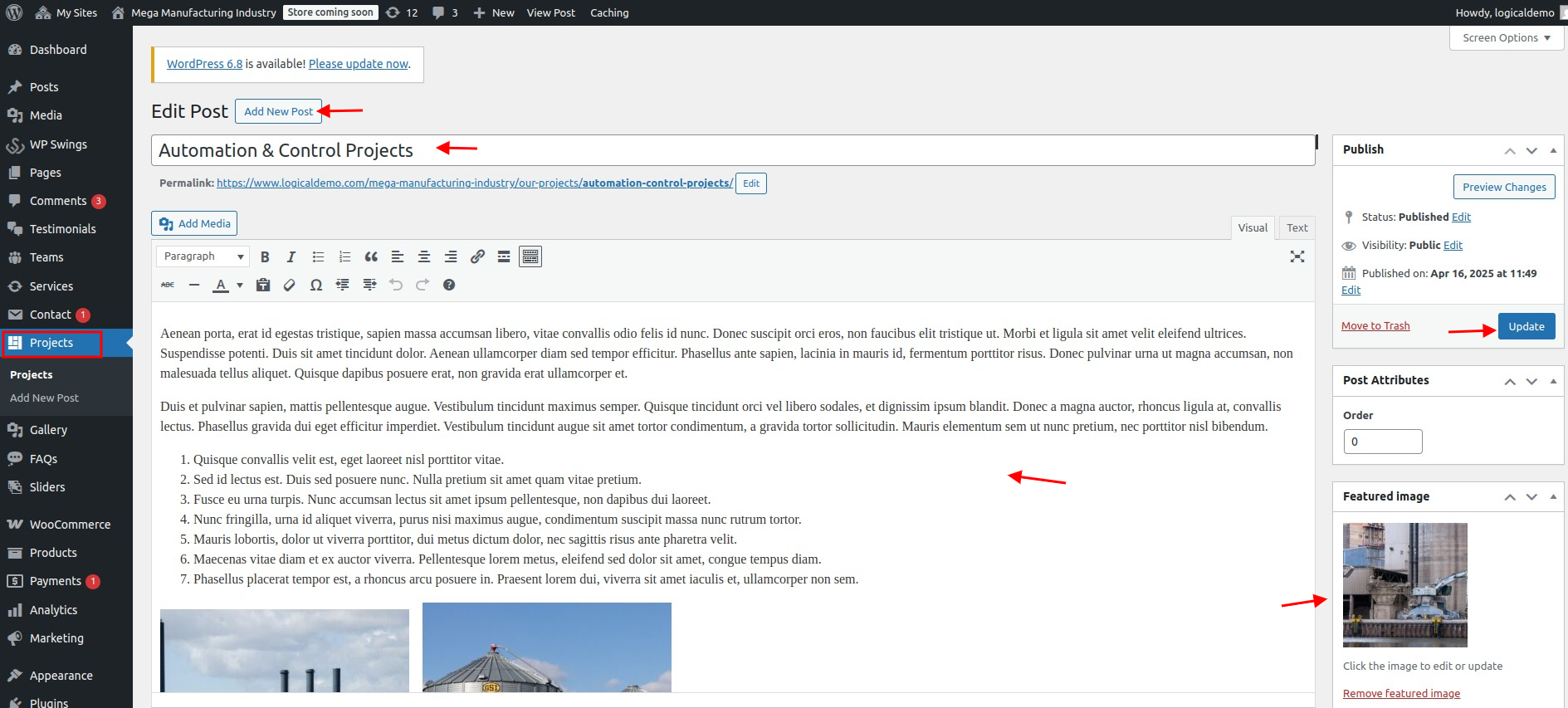This screenshot has height=708, width=1568.
Task: Click the Order input field
Action: tap(1382, 442)
